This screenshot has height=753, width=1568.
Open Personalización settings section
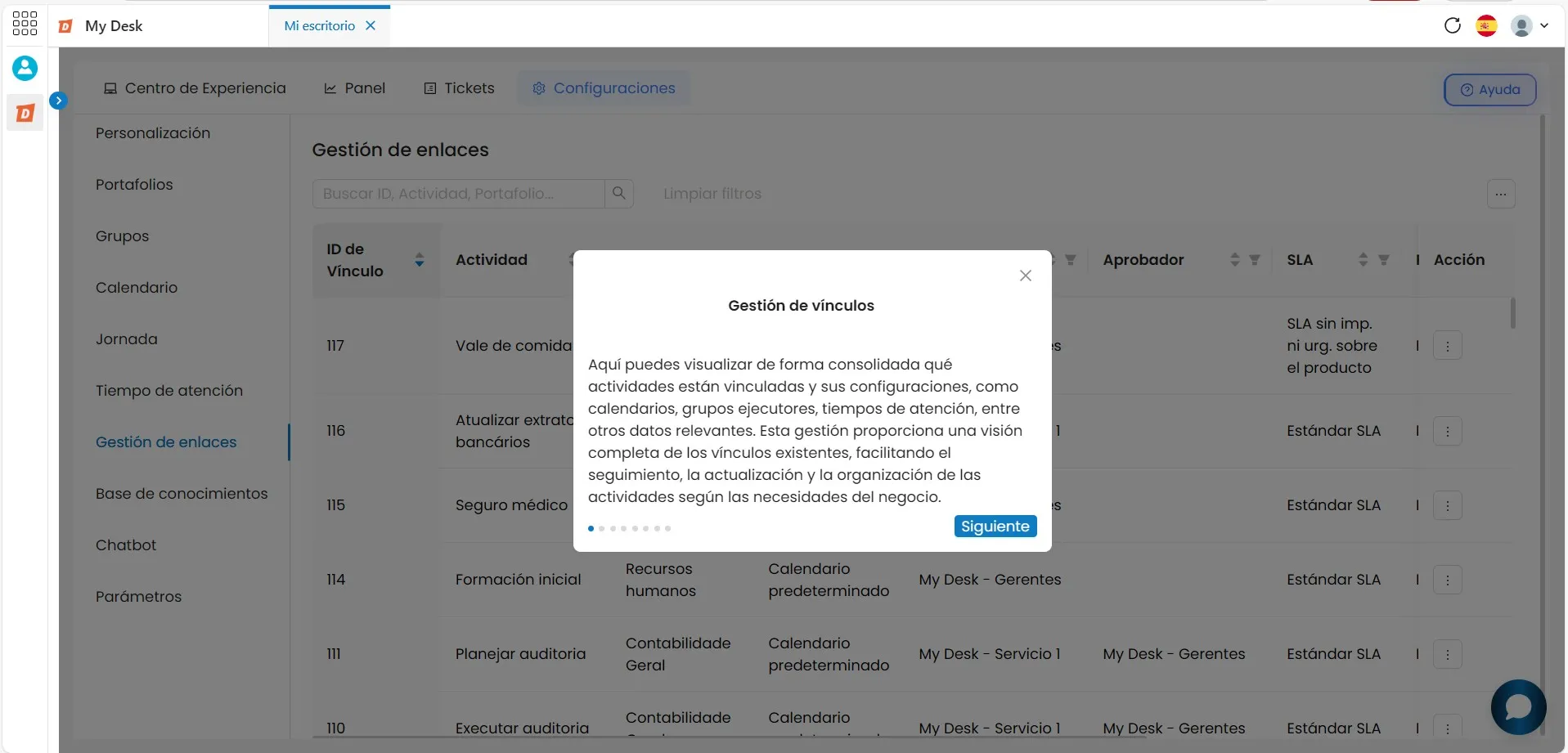(x=153, y=133)
